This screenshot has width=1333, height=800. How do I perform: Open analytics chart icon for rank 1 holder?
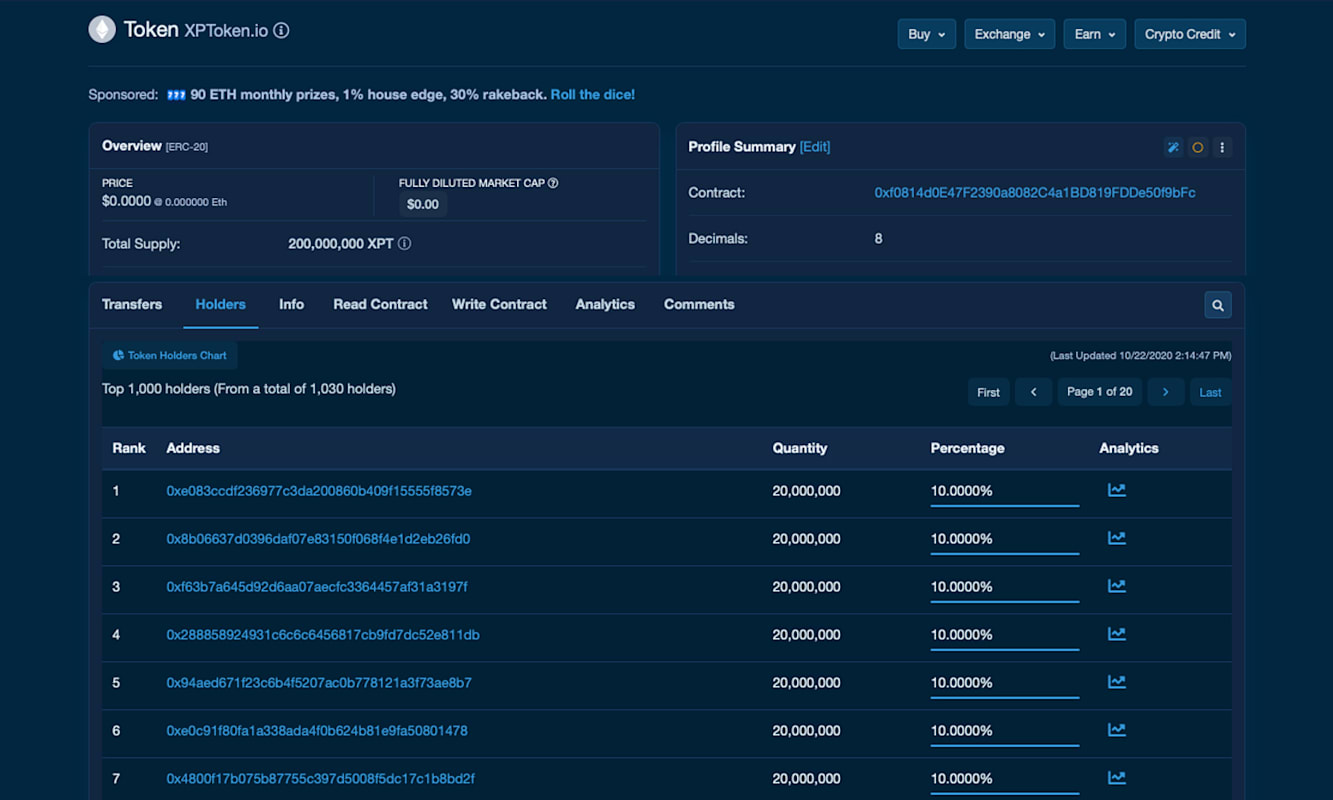point(1117,490)
